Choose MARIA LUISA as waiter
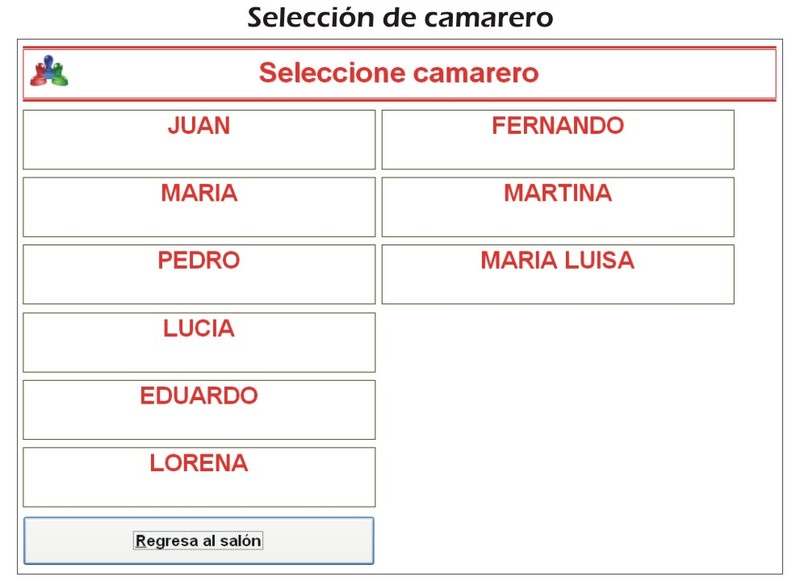800x585 pixels. pos(557,274)
